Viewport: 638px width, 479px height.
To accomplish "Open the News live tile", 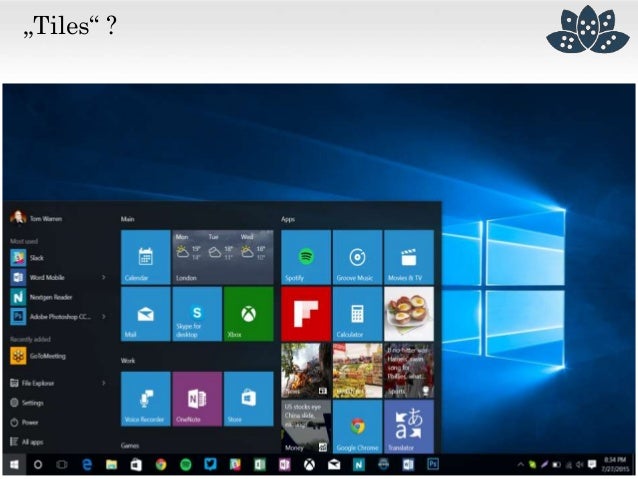I will coord(306,370).
